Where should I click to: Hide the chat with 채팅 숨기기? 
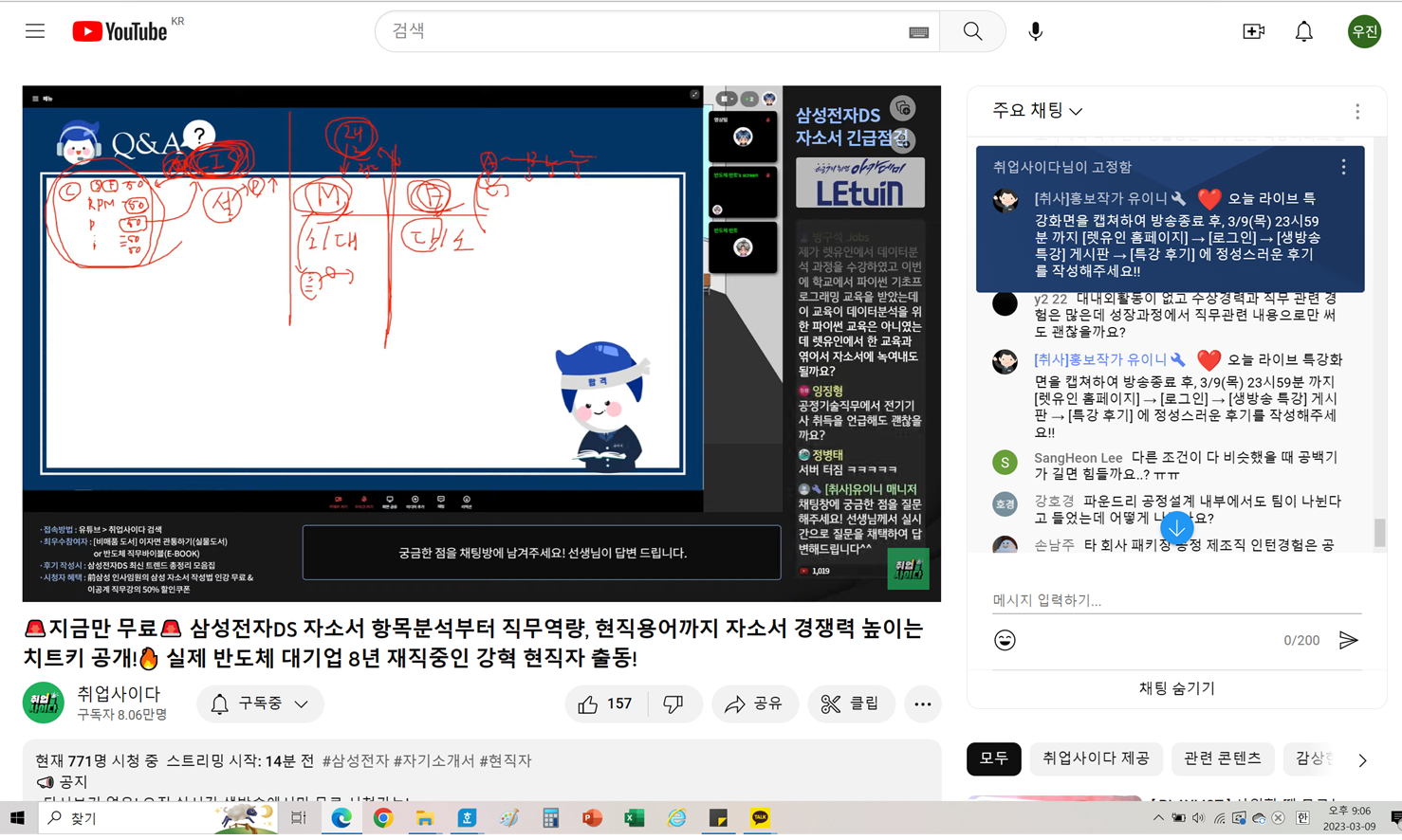(x=1176, y=688)
